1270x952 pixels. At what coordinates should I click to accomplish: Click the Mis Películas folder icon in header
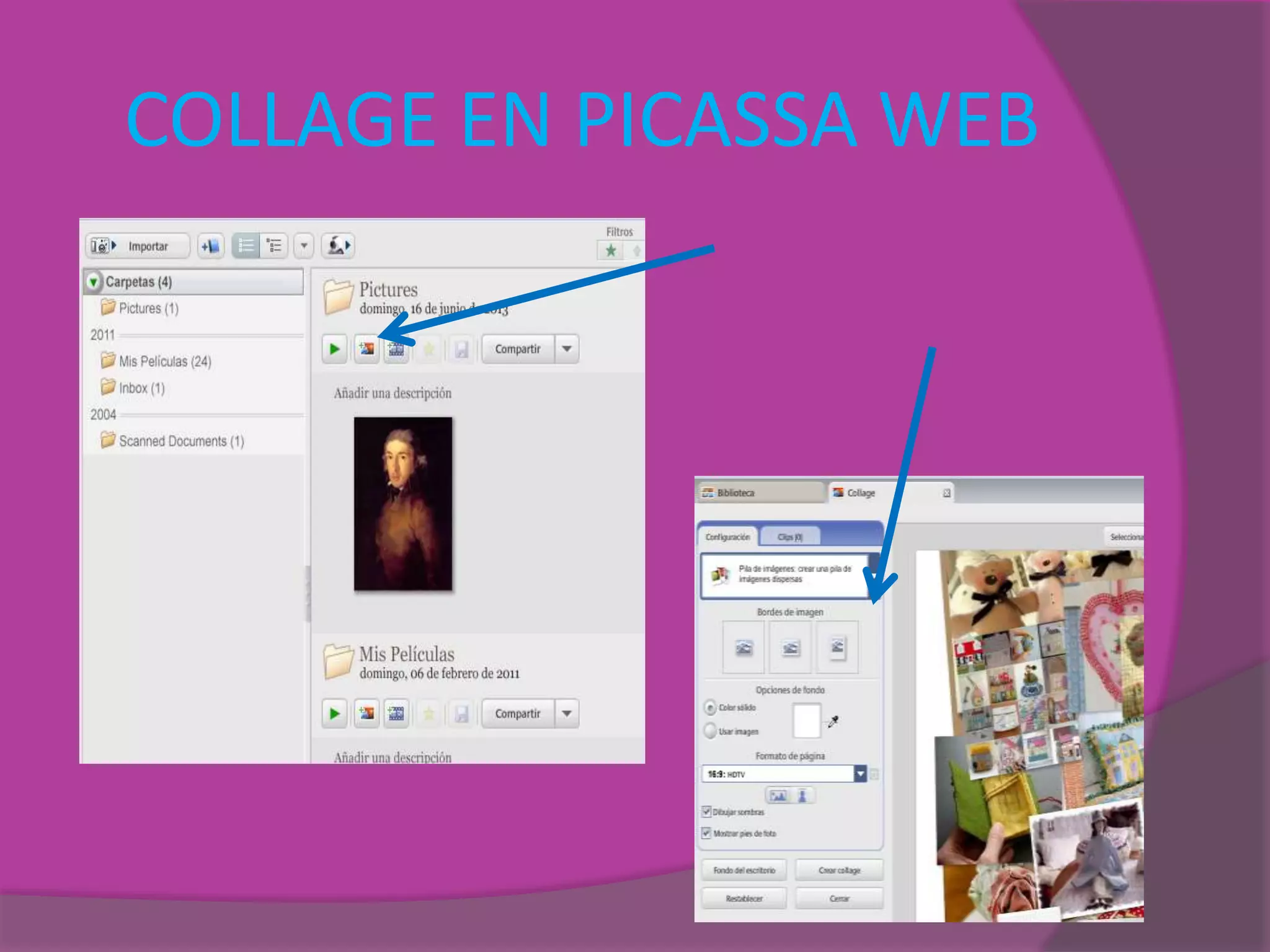[338, 661]
